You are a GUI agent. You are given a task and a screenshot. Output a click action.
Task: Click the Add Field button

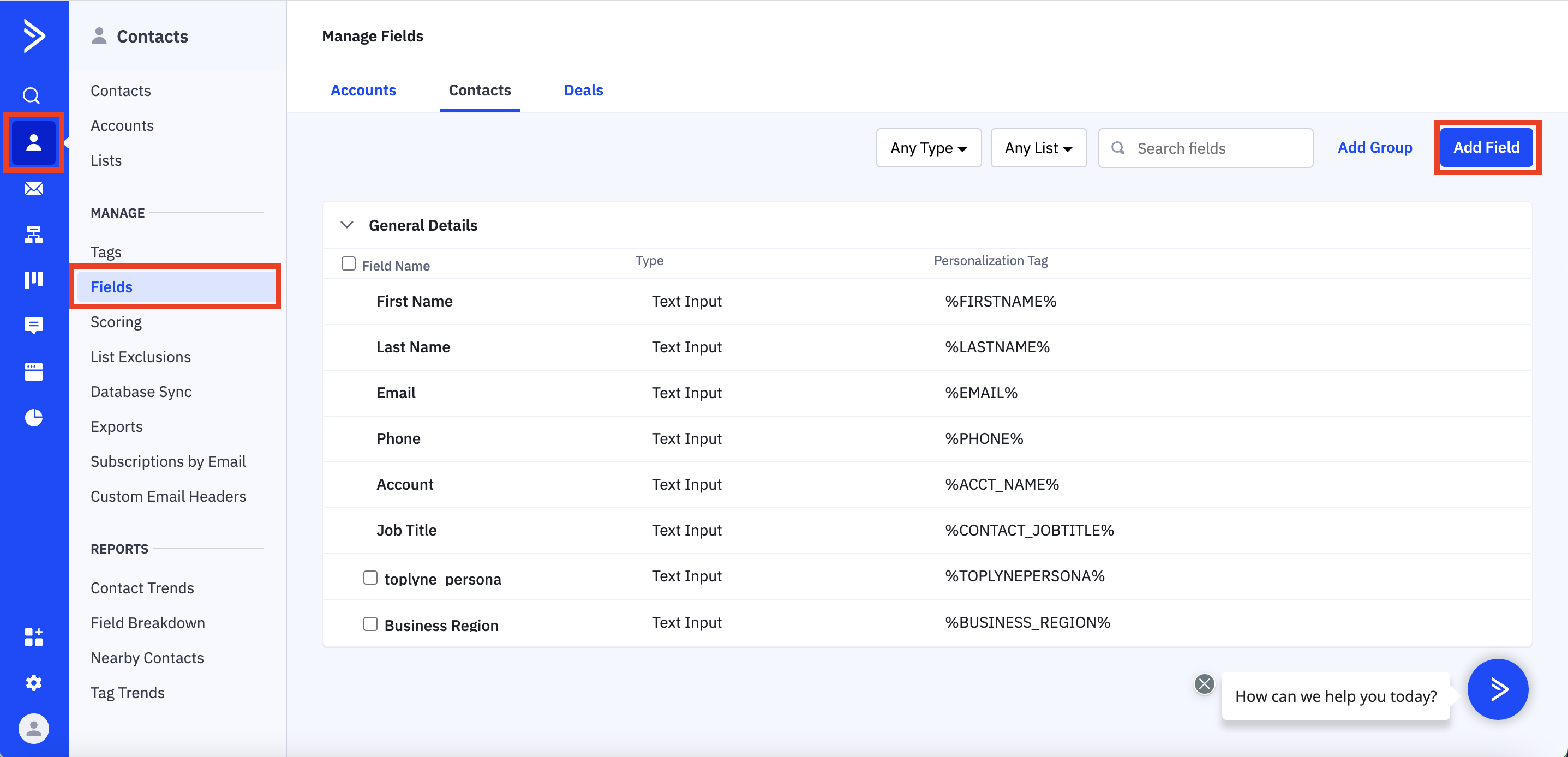click(x=1486, y=147)
